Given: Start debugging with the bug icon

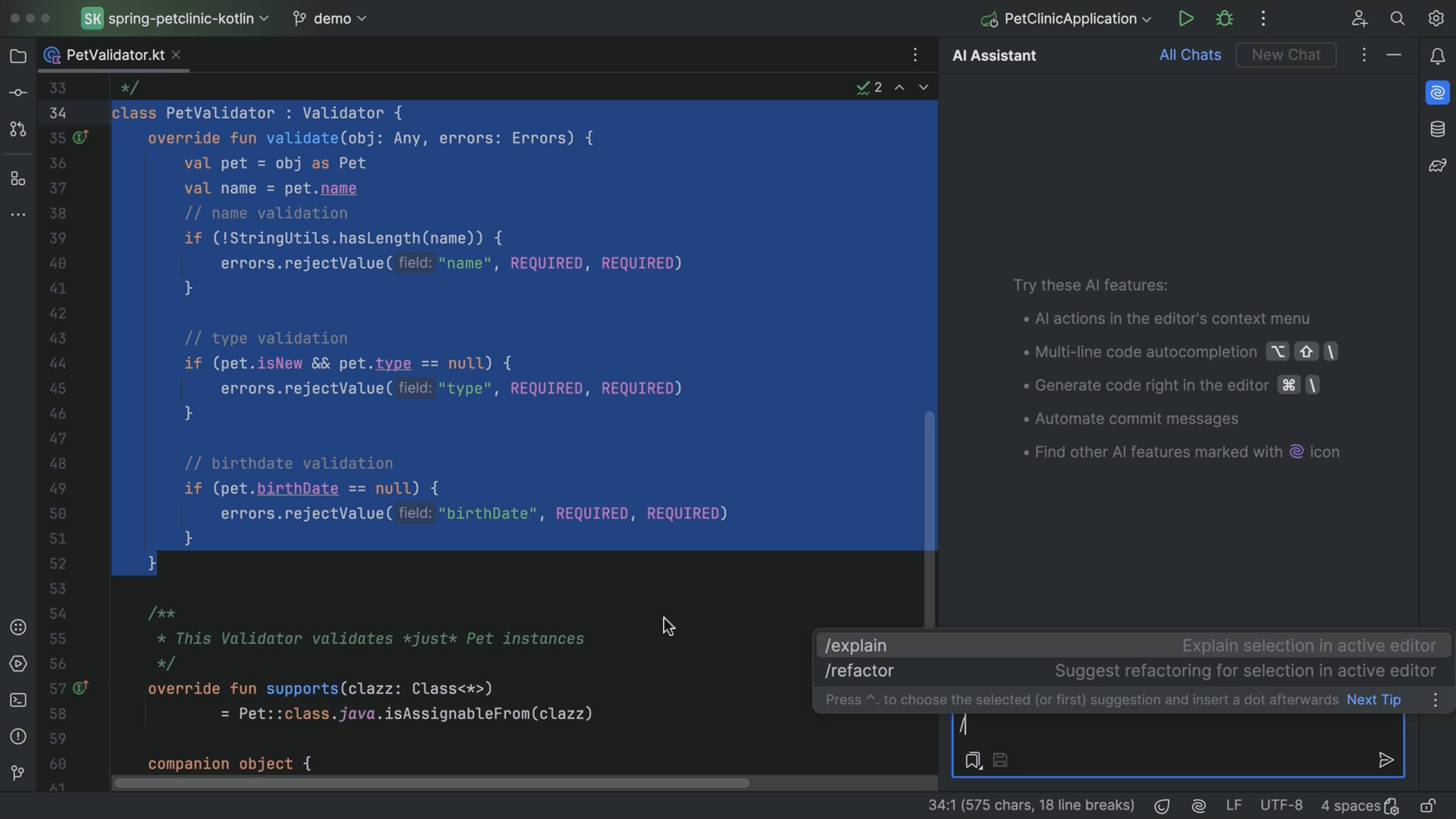Looking at the screenshot, I should point(1225,19).
